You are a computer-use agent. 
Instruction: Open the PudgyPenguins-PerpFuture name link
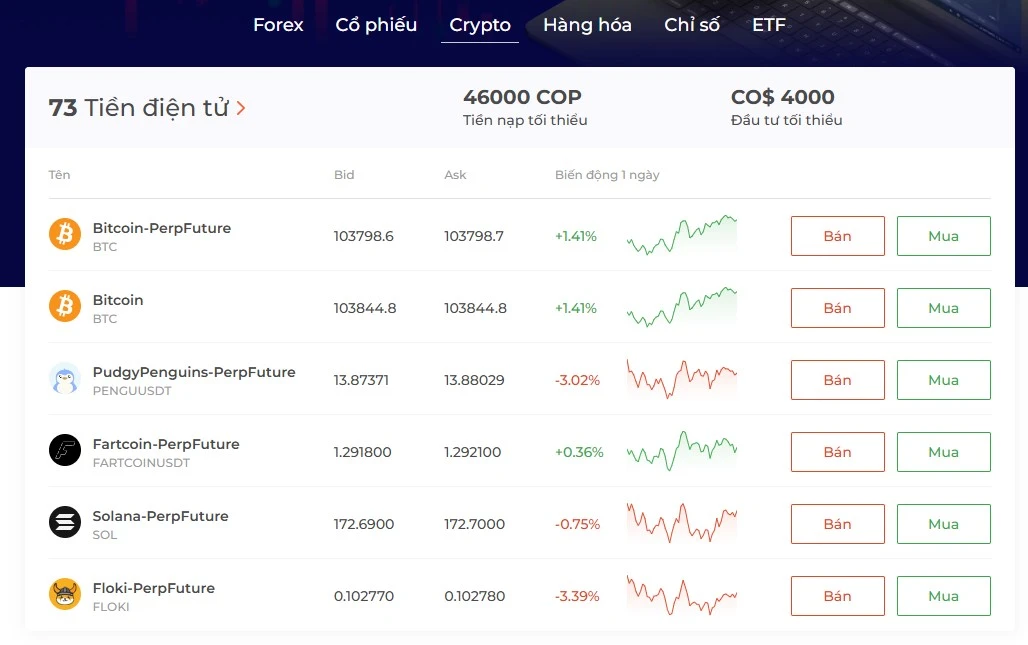[194, 372]
